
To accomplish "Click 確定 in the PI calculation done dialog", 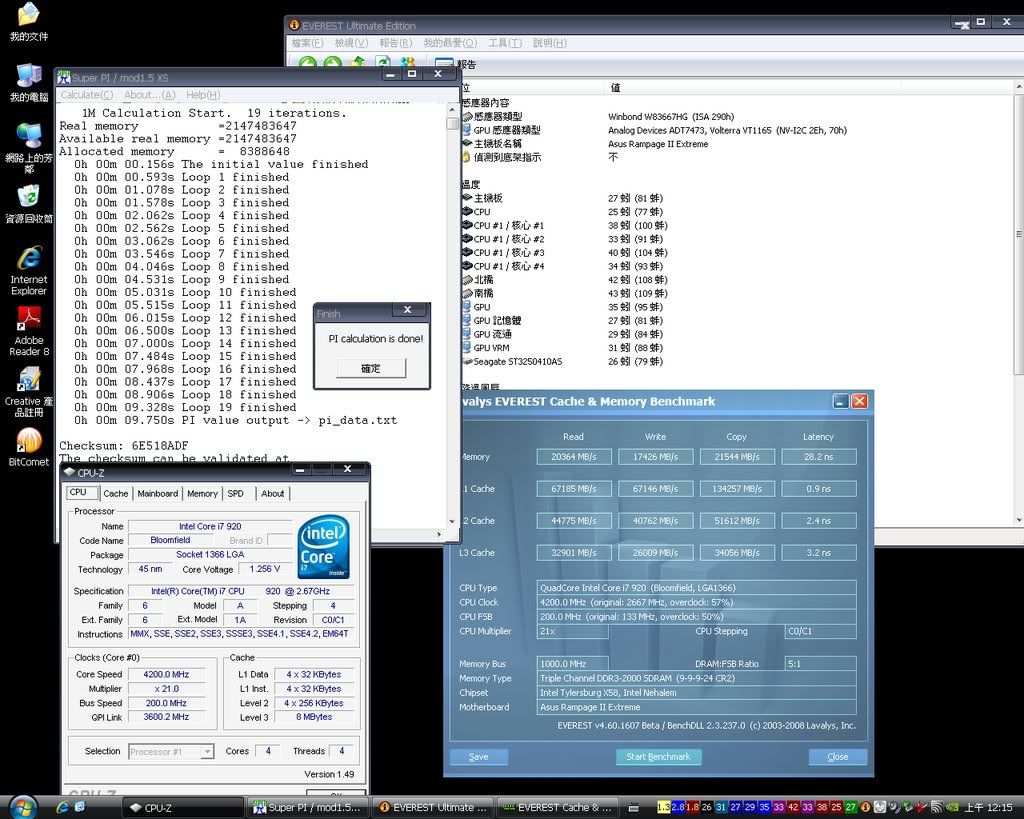I will 371,368.
